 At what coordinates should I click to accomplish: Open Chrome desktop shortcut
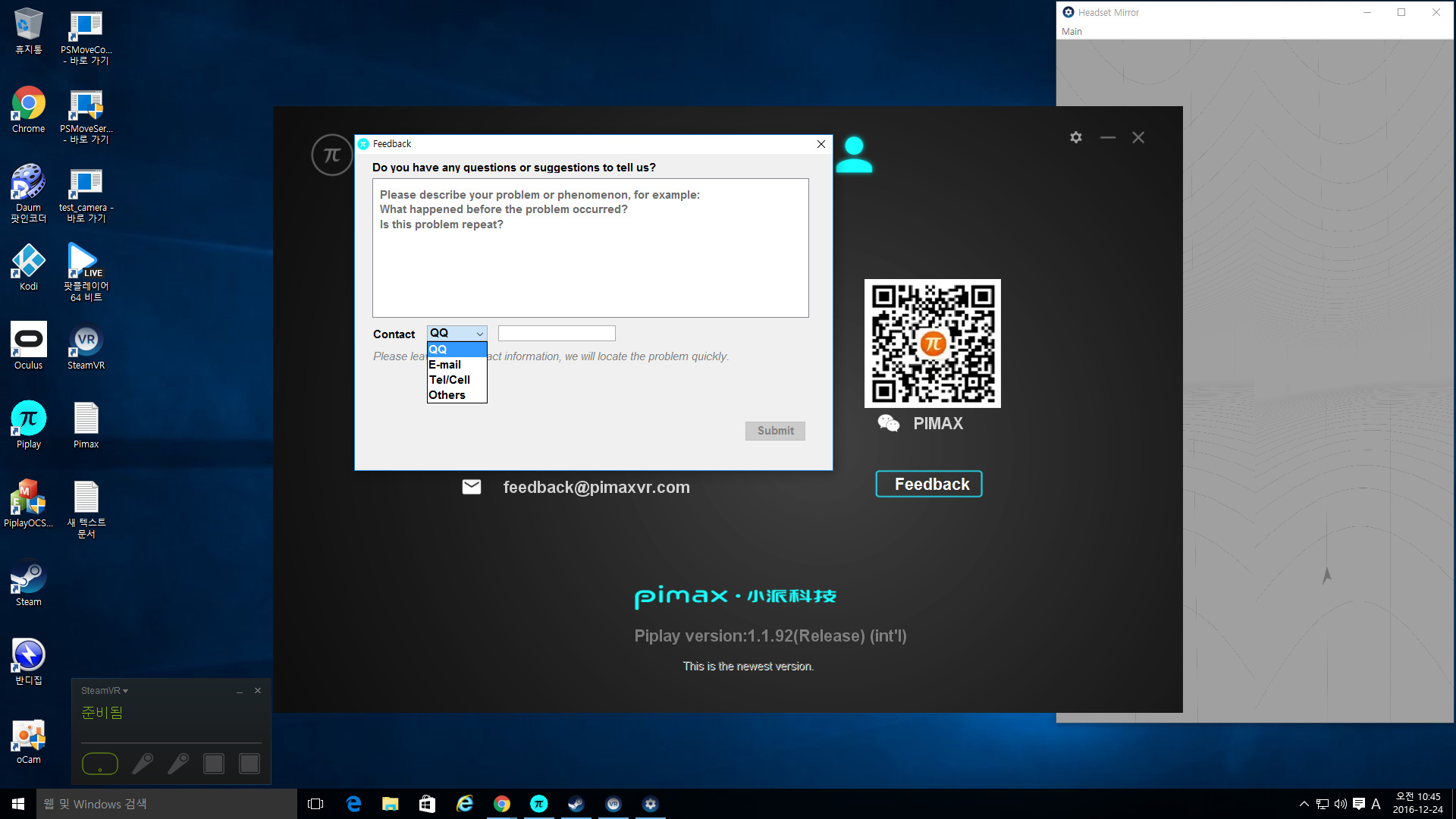28,110
